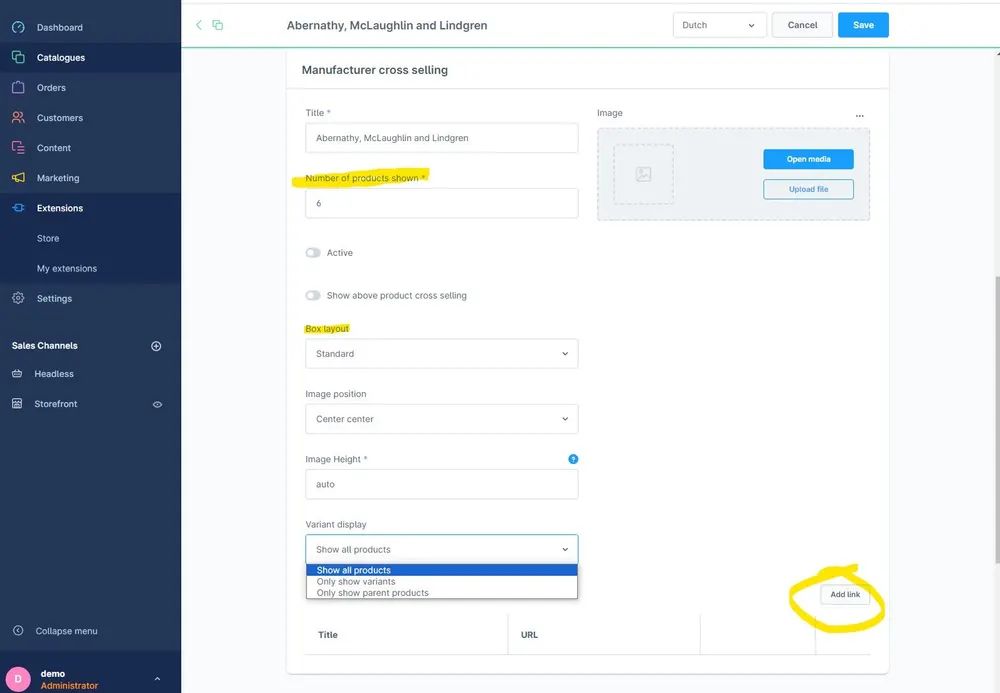Toggle the Active switch
The width and height of the screenshot is (1000, 693).
312,252
